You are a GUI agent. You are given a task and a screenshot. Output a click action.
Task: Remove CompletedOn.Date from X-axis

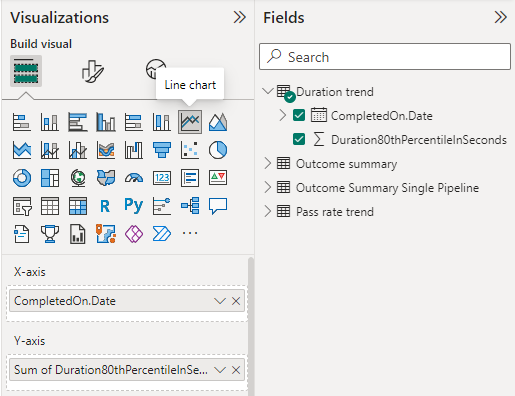coord(236,301)
